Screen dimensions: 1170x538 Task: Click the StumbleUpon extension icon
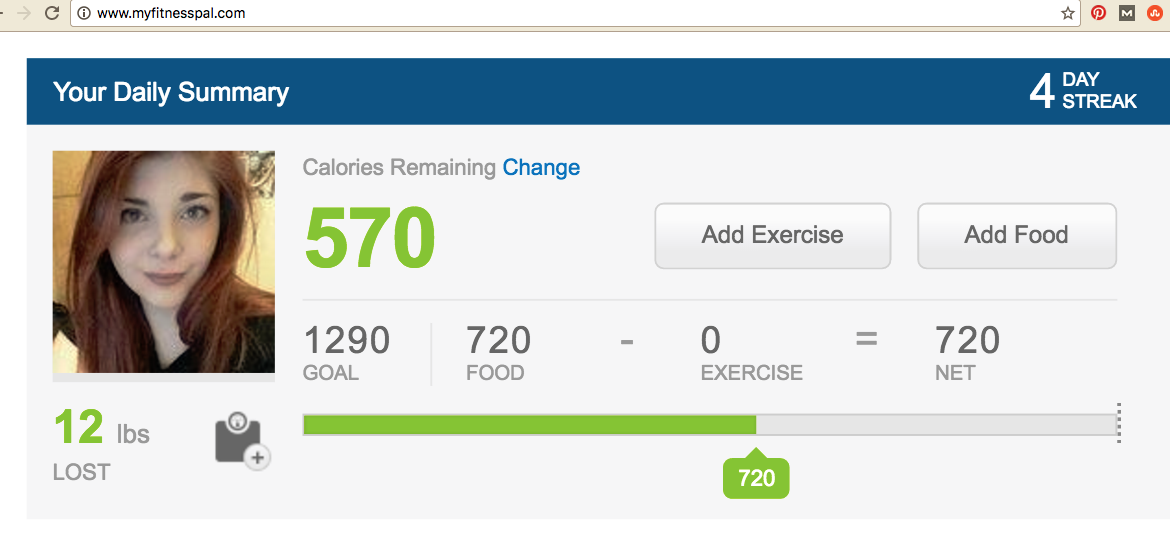tap(1154, 14)
